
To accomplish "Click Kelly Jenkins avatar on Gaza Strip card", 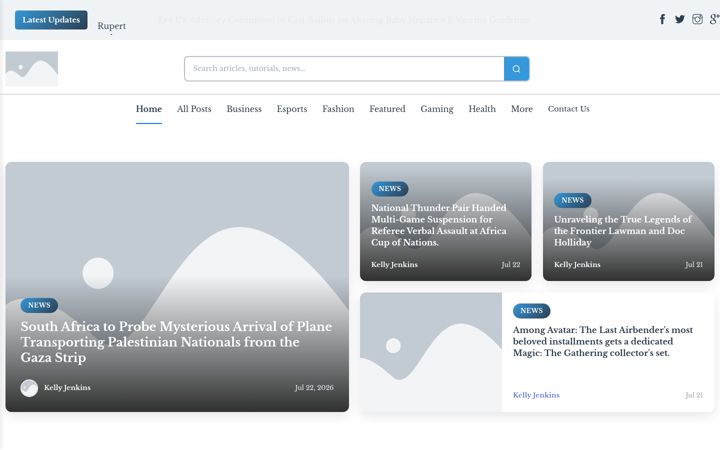I will tap(29, 388).
